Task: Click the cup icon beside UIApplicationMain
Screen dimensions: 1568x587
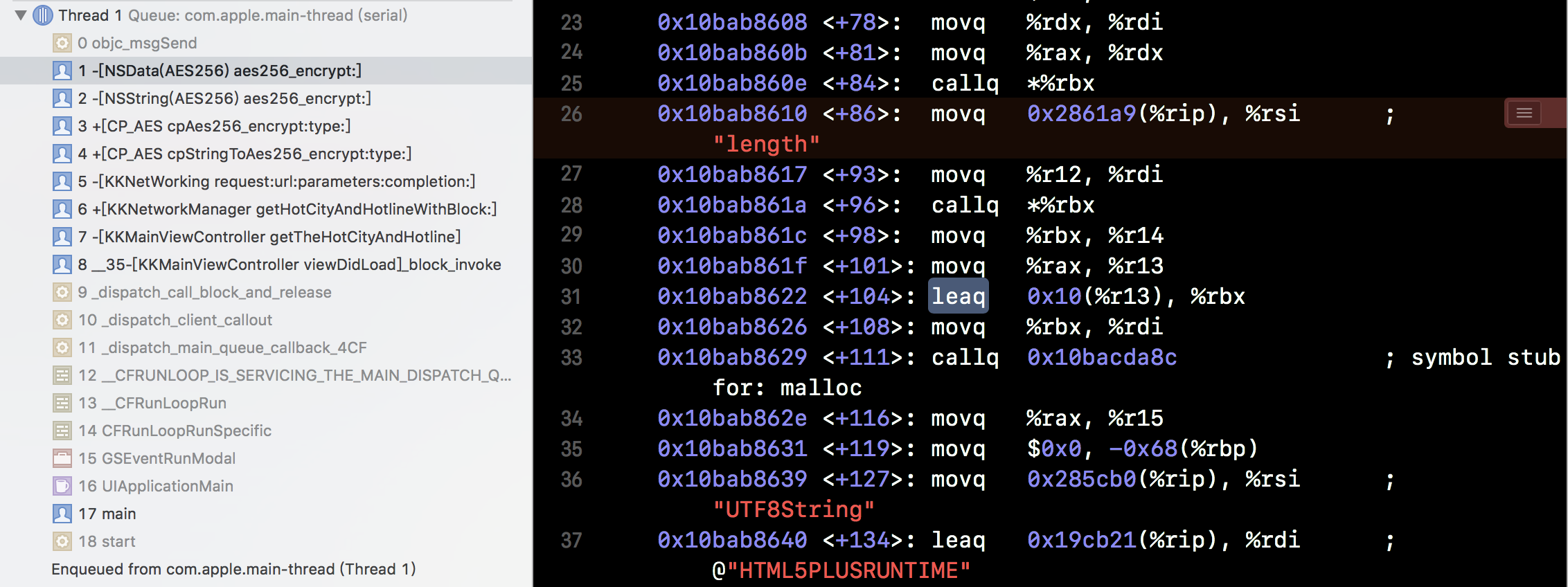Action: [62, 486]
